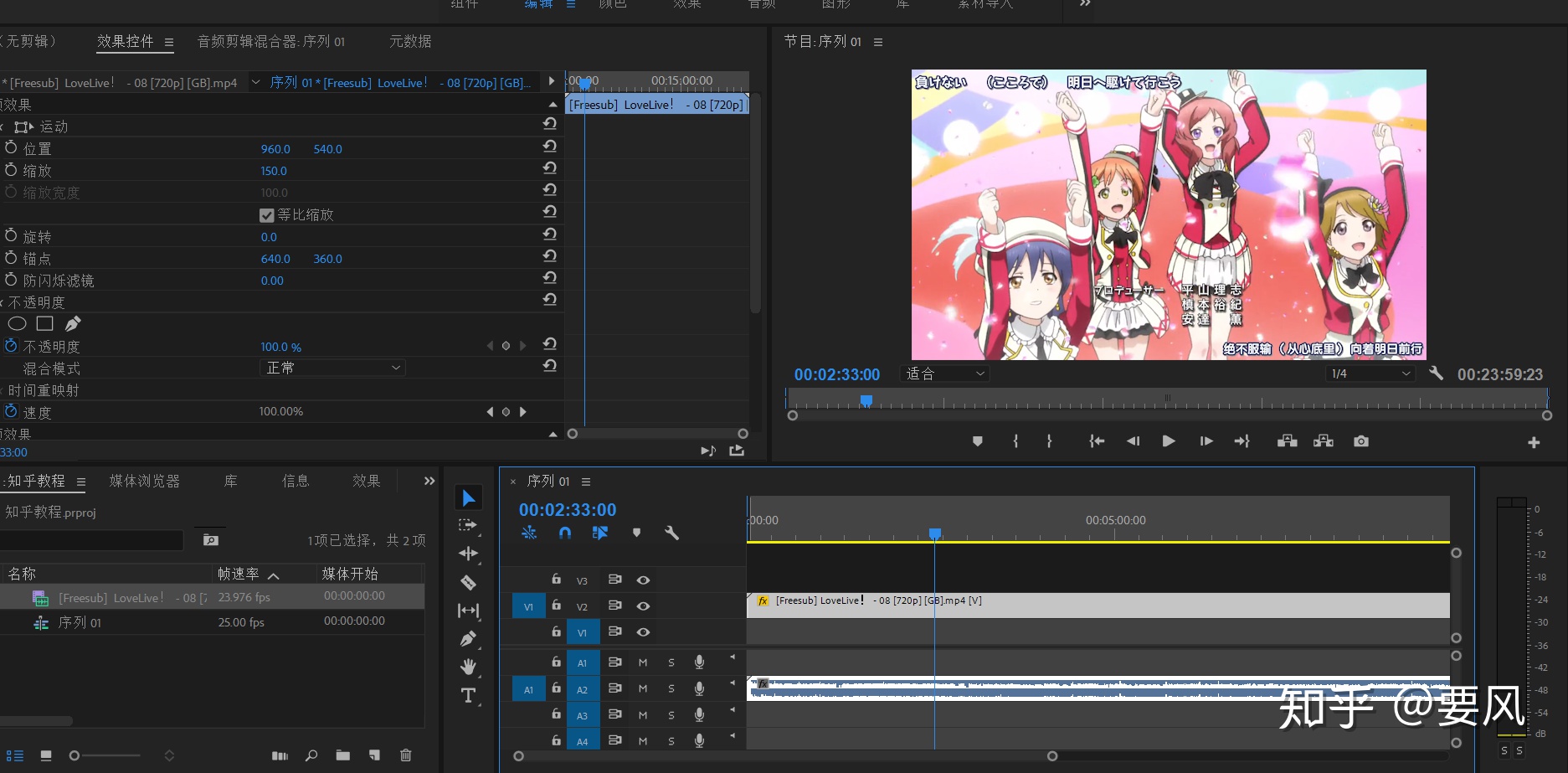Step forward one frame

[1206, 441]
